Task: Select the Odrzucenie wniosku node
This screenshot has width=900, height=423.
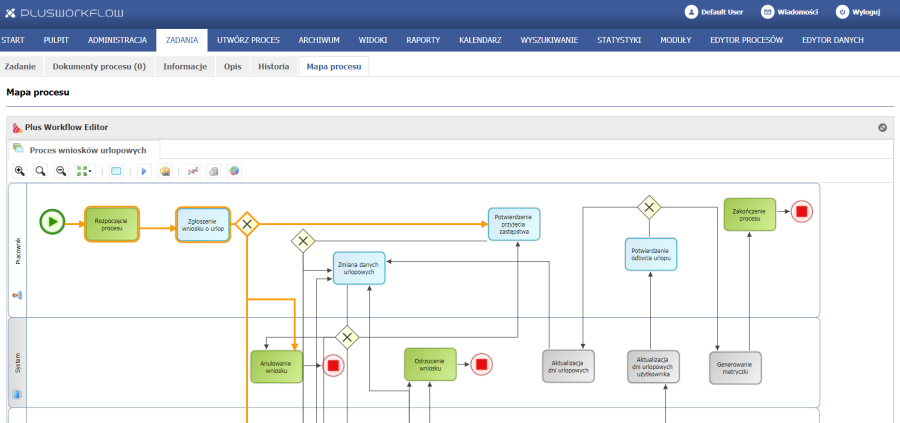Action: click(430, 364)
